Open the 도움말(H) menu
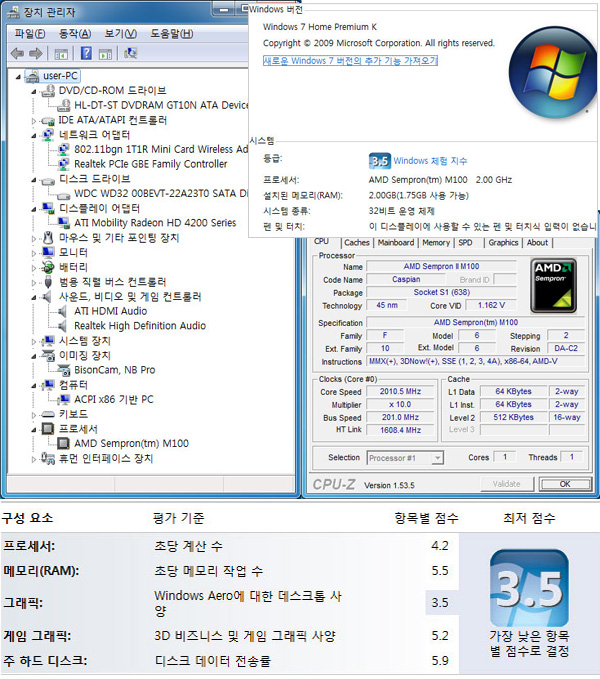 pyautogui.click(x=172, y=33)
